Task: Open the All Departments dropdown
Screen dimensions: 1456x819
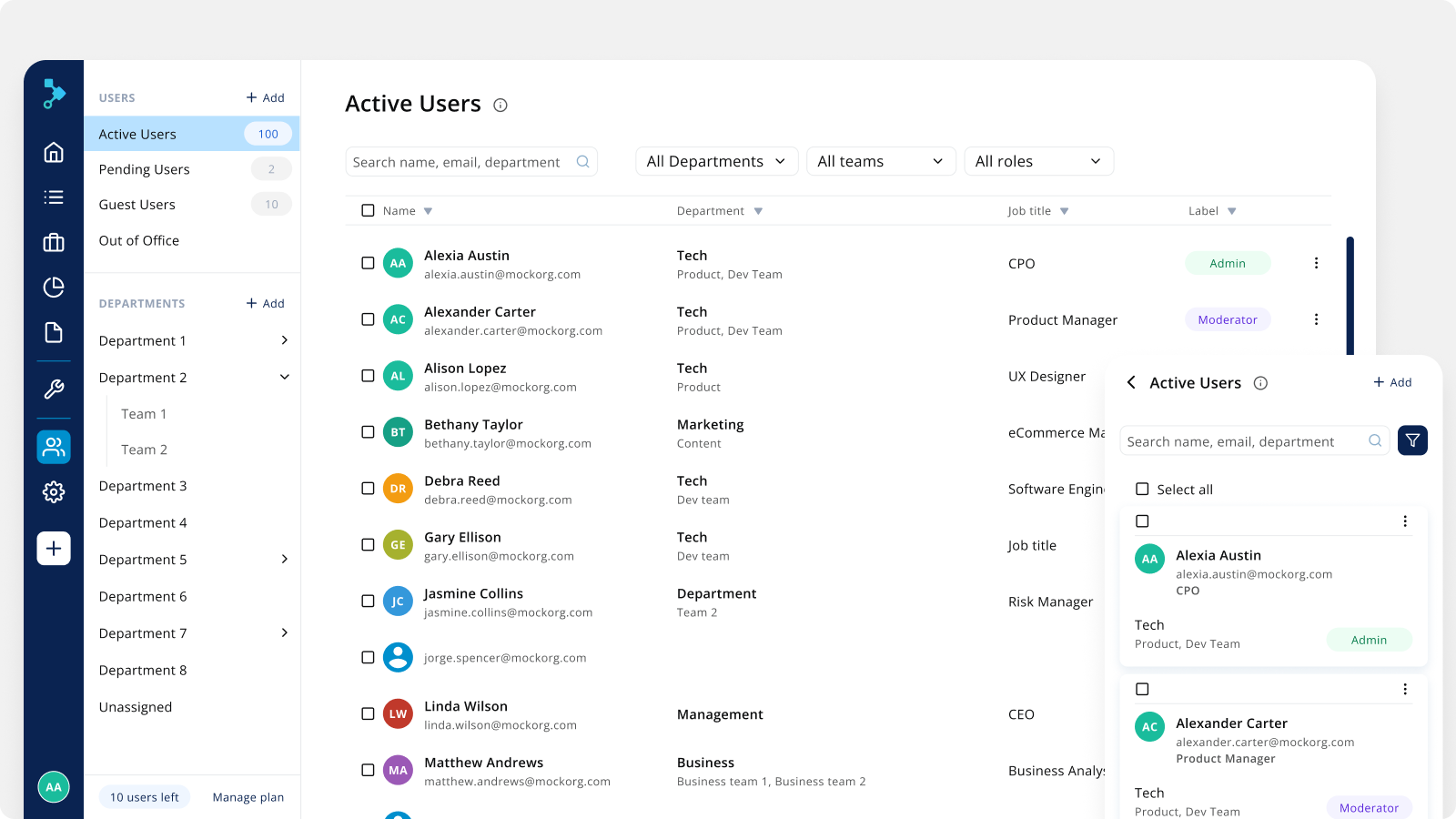Action: tap(716, 161)
